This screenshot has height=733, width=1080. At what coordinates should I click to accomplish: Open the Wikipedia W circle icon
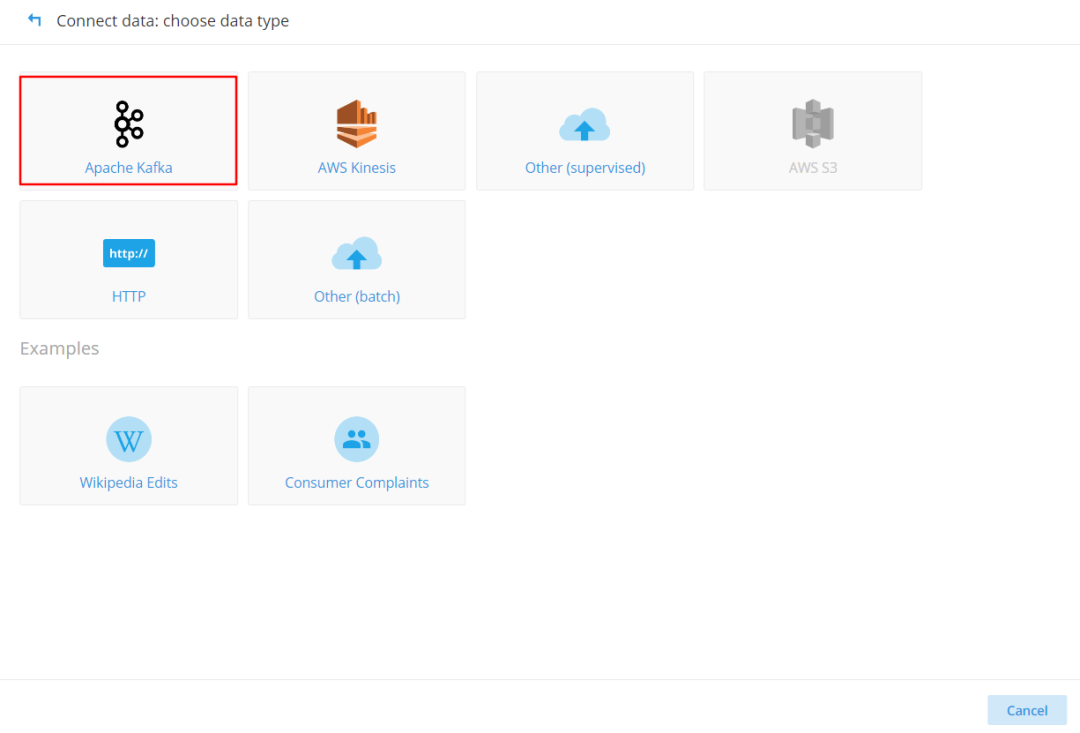click(129, 440)
